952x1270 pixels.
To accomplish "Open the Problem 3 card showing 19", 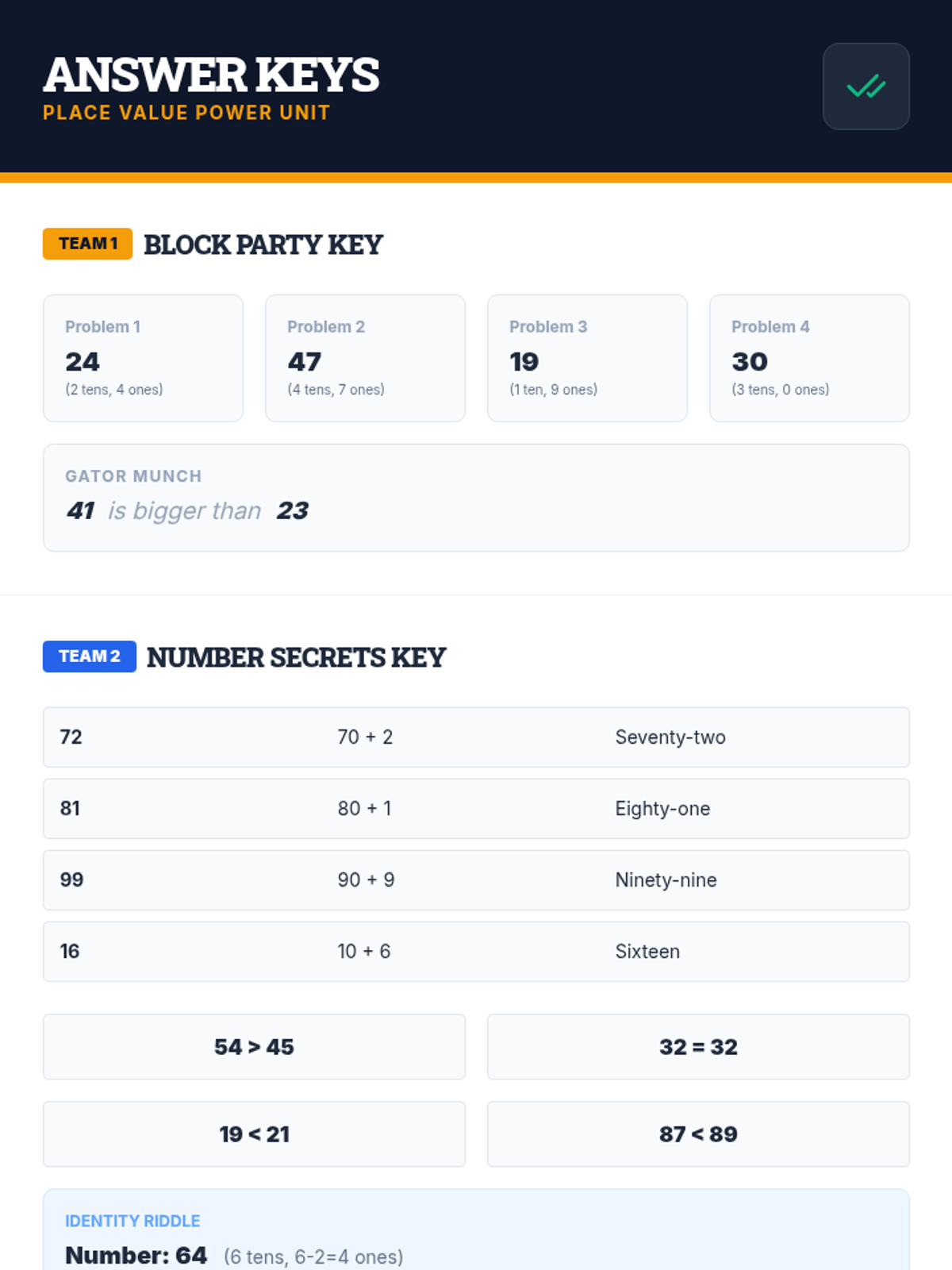I will tap(587, 358).
